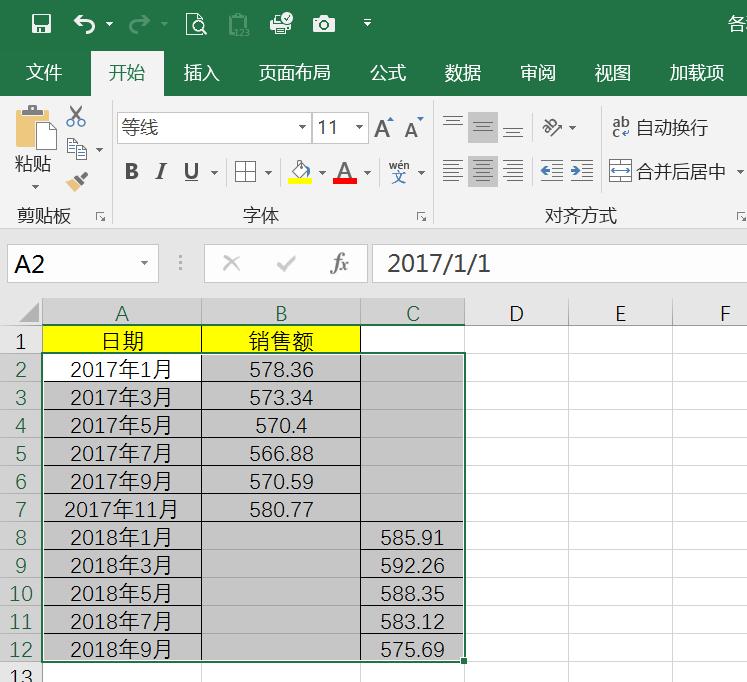Select column E header

(620, 313)
